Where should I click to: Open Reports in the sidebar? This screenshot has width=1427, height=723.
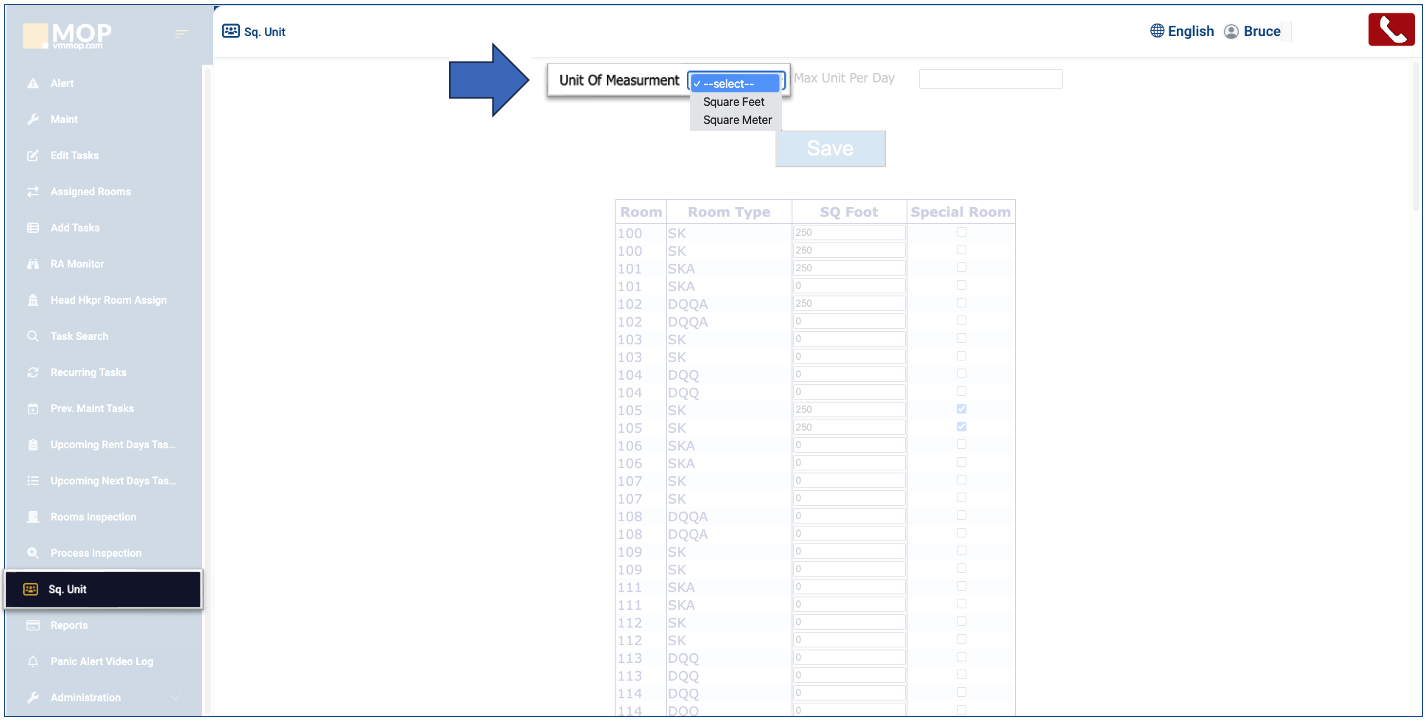[69, 626]
